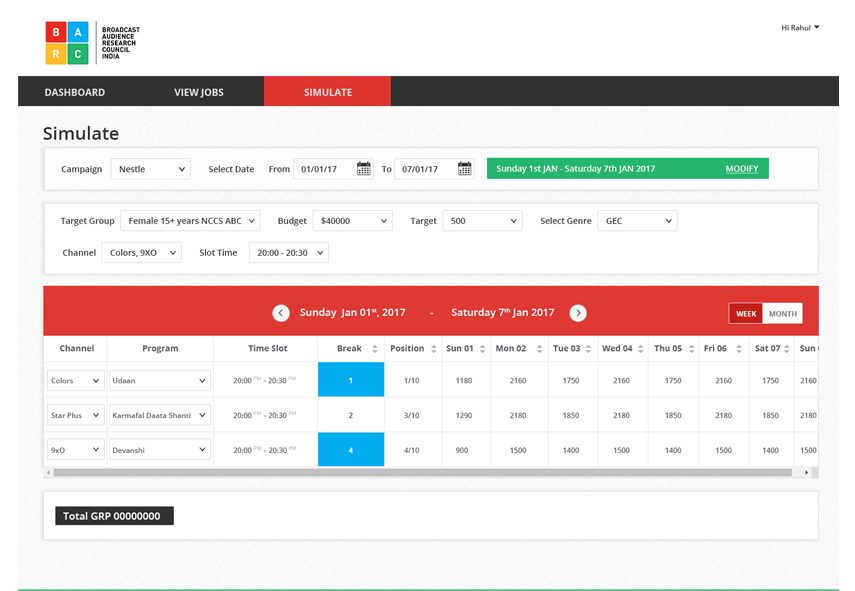Click the MODIFY link
Screen dimensions: 855x591
741,169
